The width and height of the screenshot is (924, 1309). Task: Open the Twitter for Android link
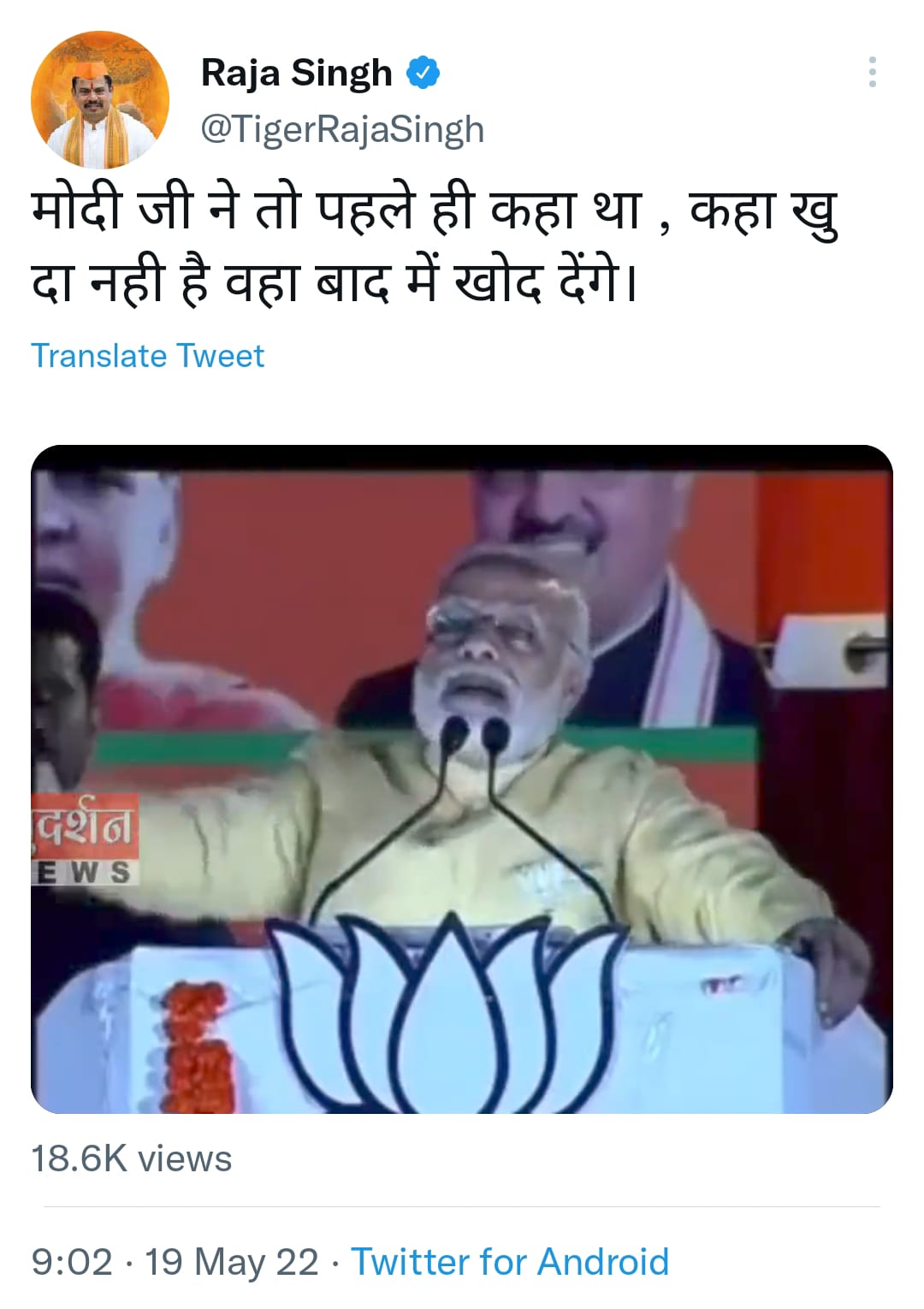coord(510,1262)
